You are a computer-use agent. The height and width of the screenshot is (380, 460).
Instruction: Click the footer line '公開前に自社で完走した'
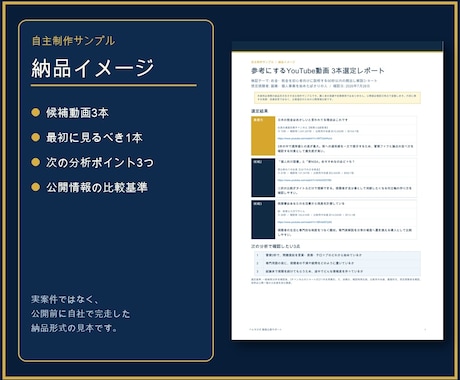pos(81,314)
